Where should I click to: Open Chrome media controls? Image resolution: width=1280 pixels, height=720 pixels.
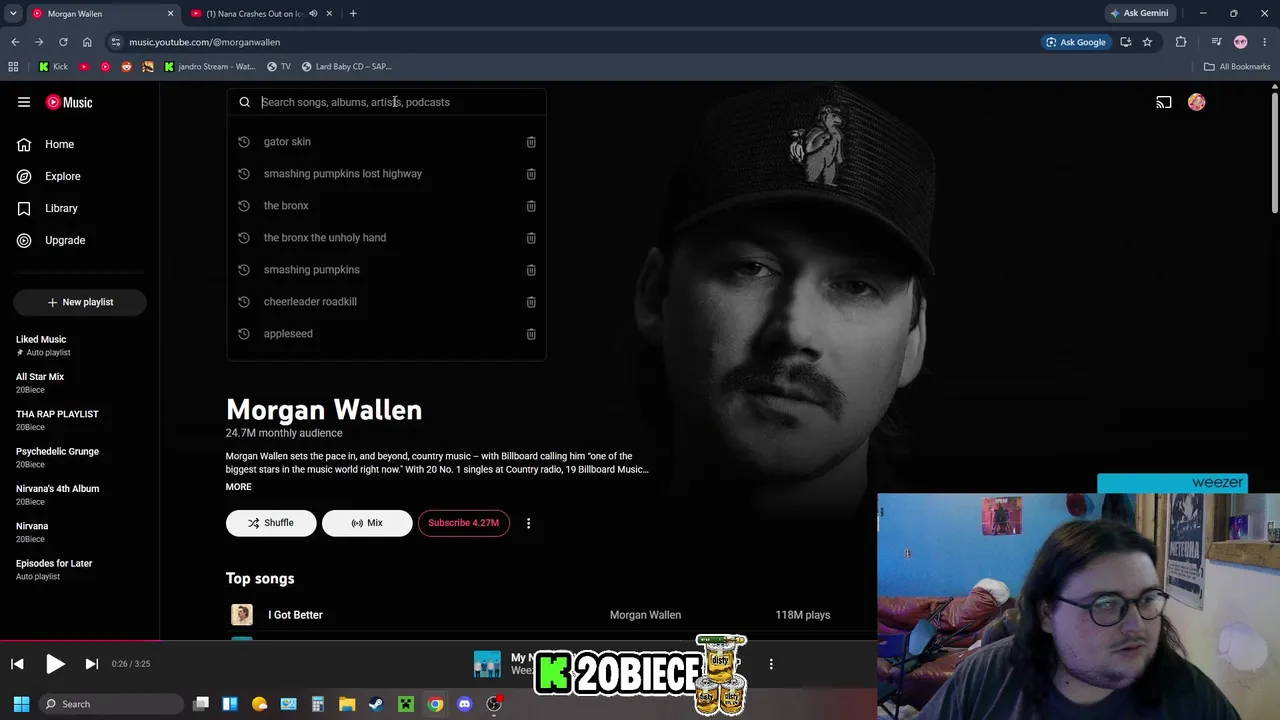(1216, 42)
